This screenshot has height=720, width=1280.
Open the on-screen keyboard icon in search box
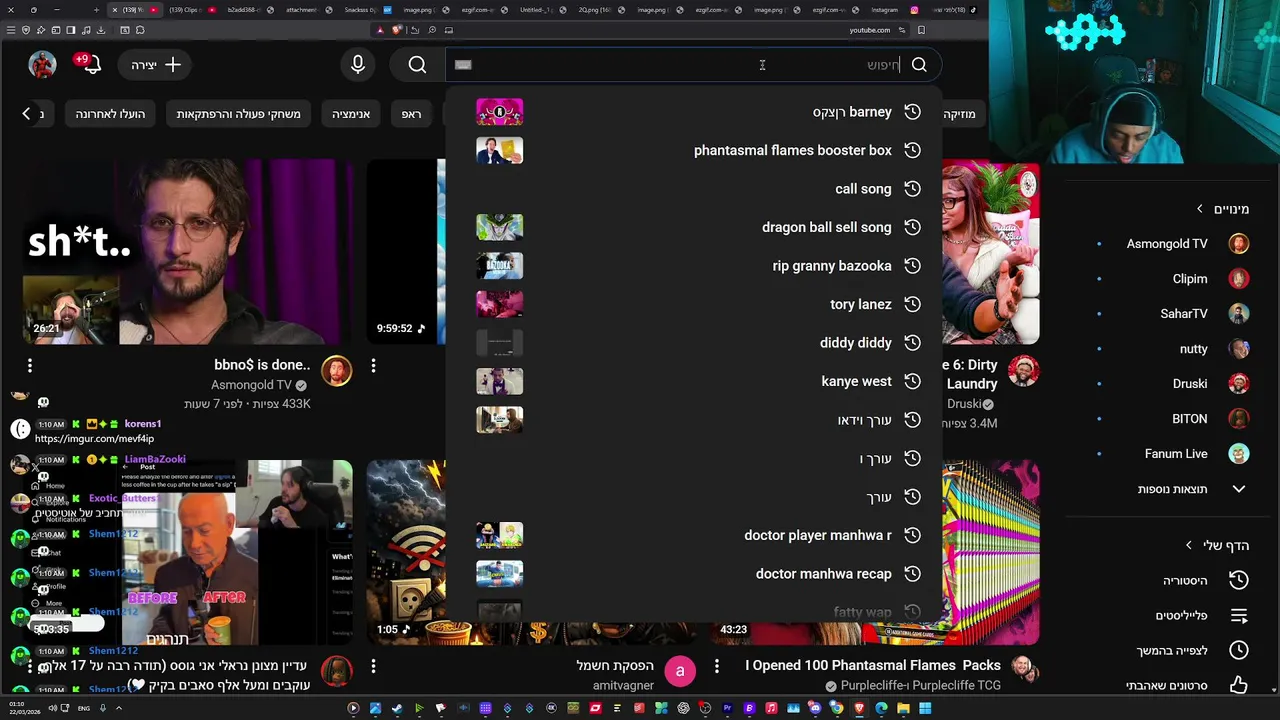coord(463,65)
